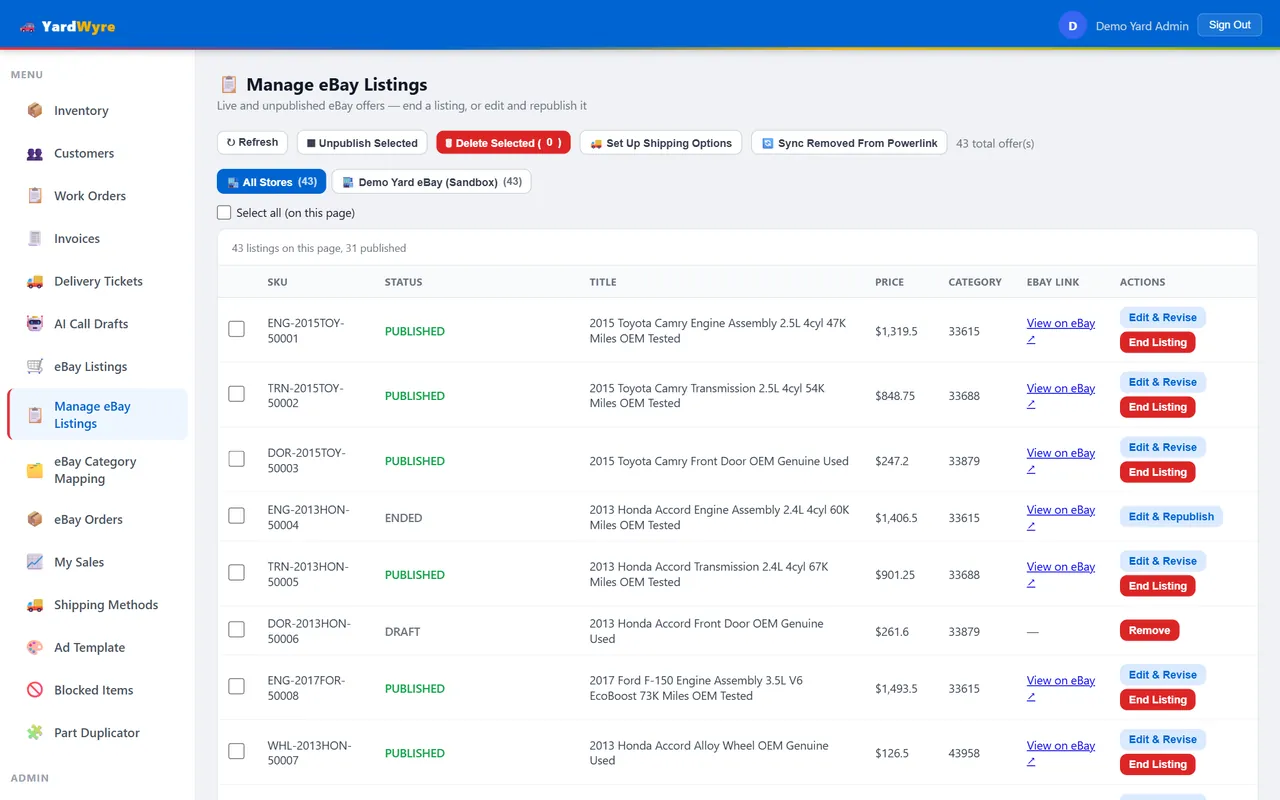The image size is (1280, 800).
Task: Open the My Sales sidebar item
Action: pos(98,562)
